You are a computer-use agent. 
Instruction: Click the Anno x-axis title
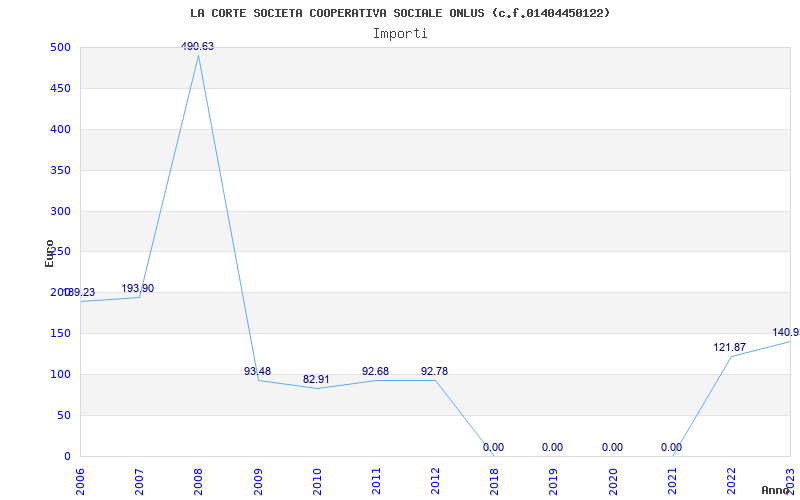776,490
